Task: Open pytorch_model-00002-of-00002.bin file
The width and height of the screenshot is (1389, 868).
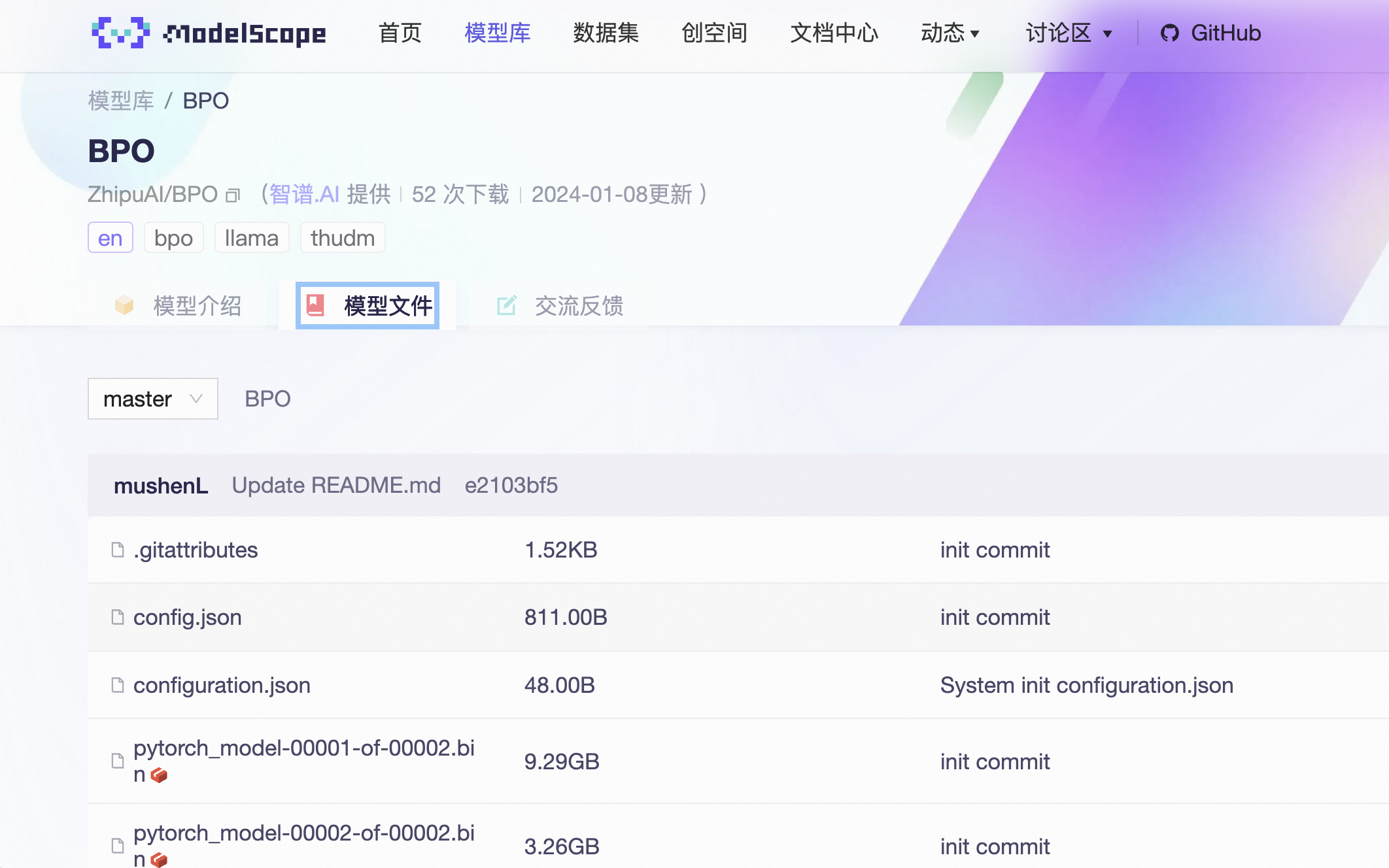Action: point(304,846)
